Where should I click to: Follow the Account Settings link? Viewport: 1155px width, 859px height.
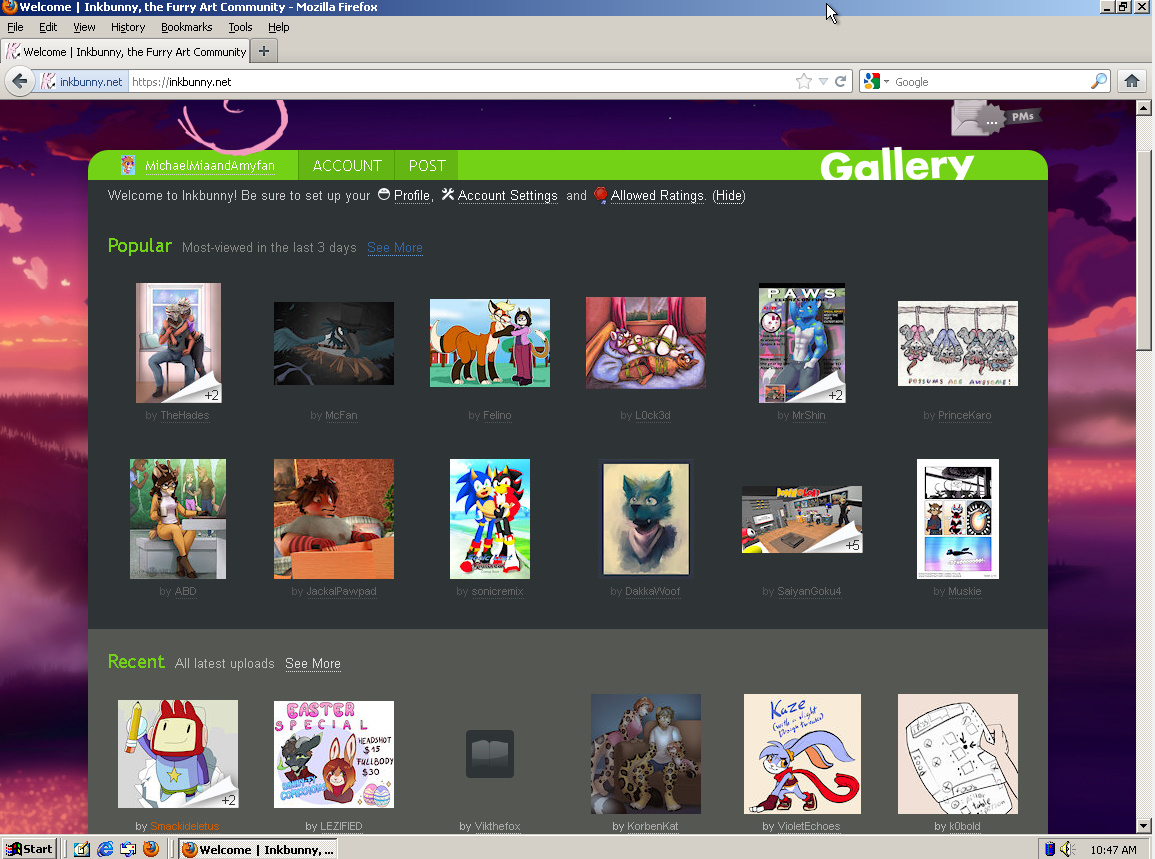(x=508, y=195)
